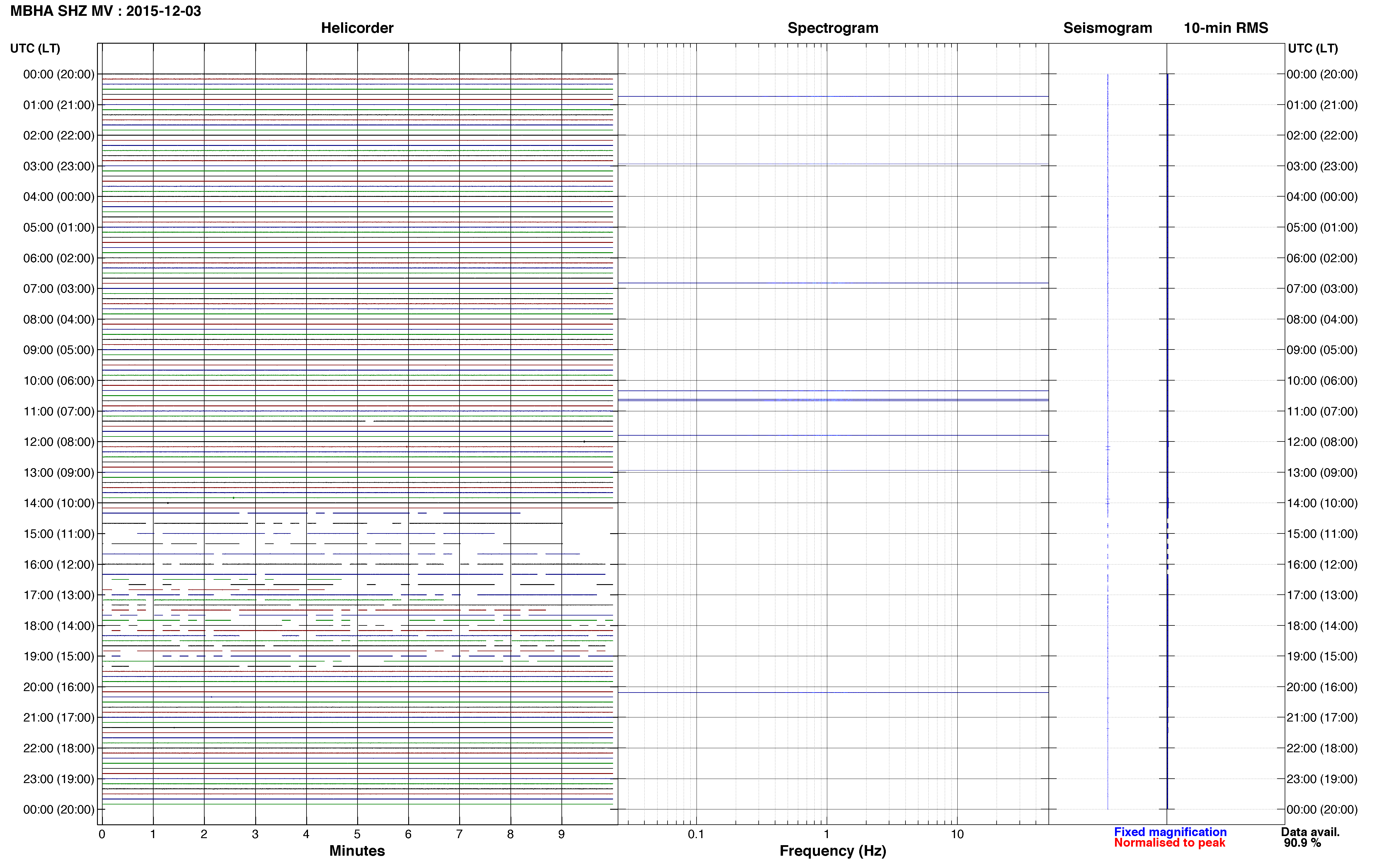The image size is (1389, 868).
Task: Click left time label '07:00 (03:00)'
Action: pos(59,289)
